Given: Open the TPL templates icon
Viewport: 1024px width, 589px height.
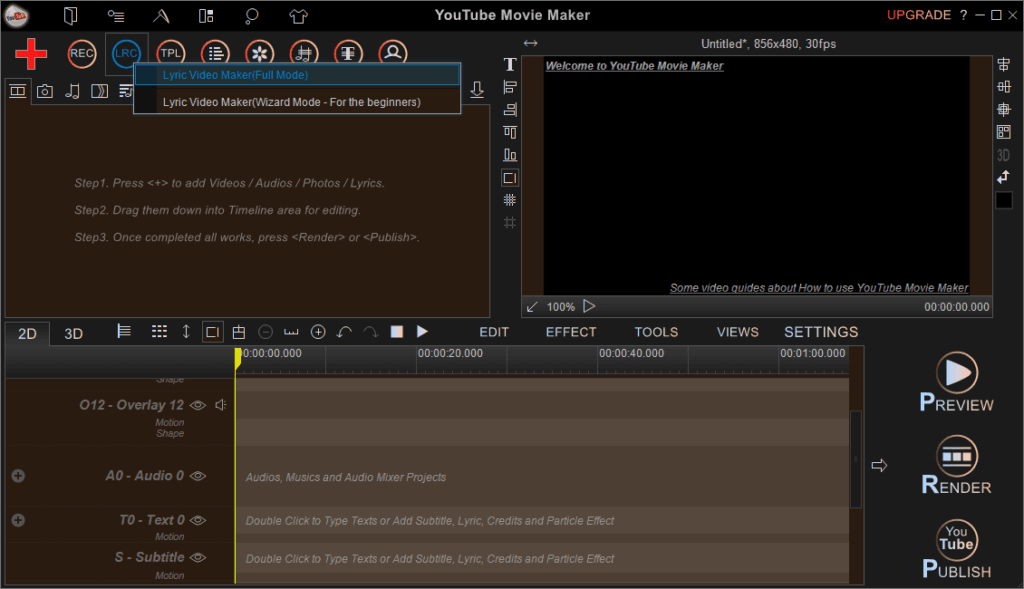Looking at the screenshot, I should tap(170, 54).
